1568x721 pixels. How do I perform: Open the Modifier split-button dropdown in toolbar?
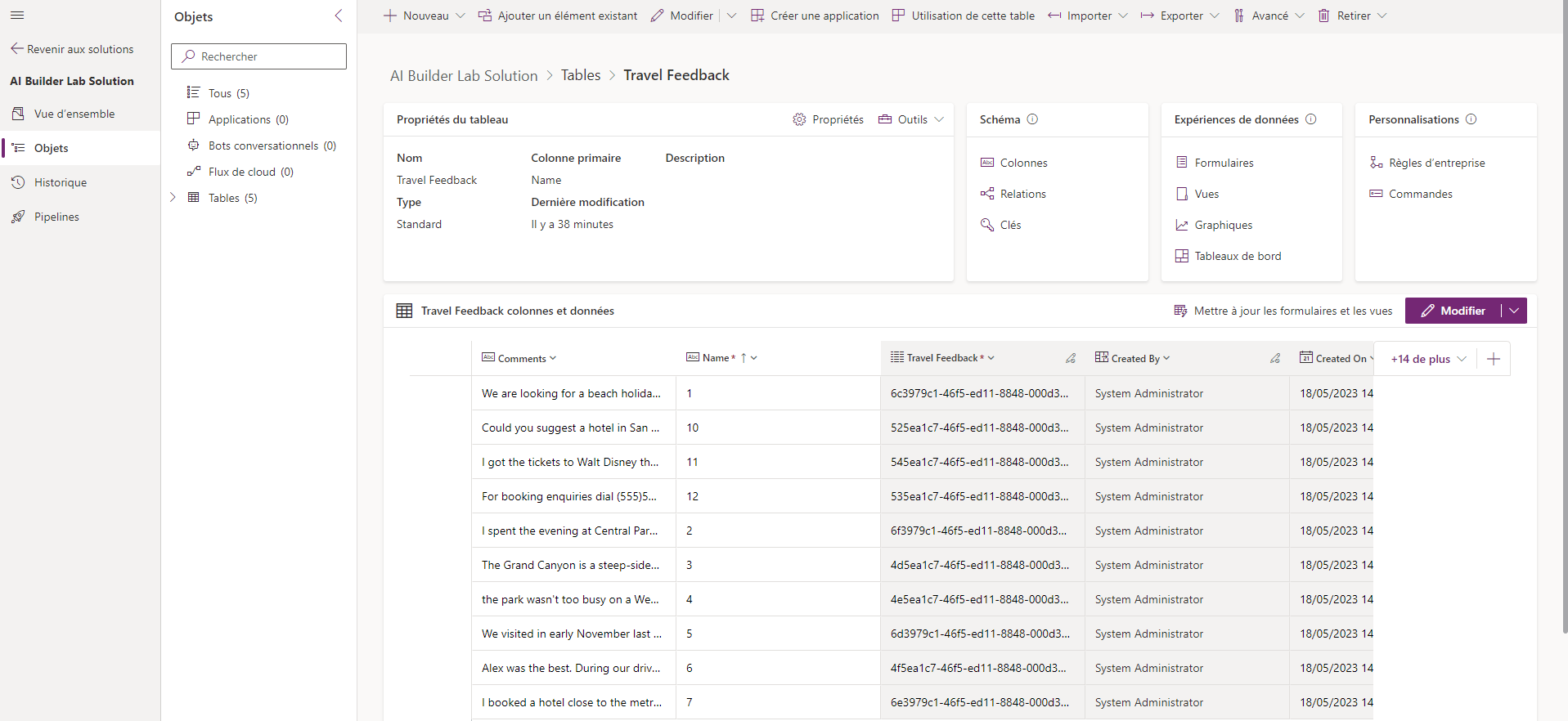[732, 16]
